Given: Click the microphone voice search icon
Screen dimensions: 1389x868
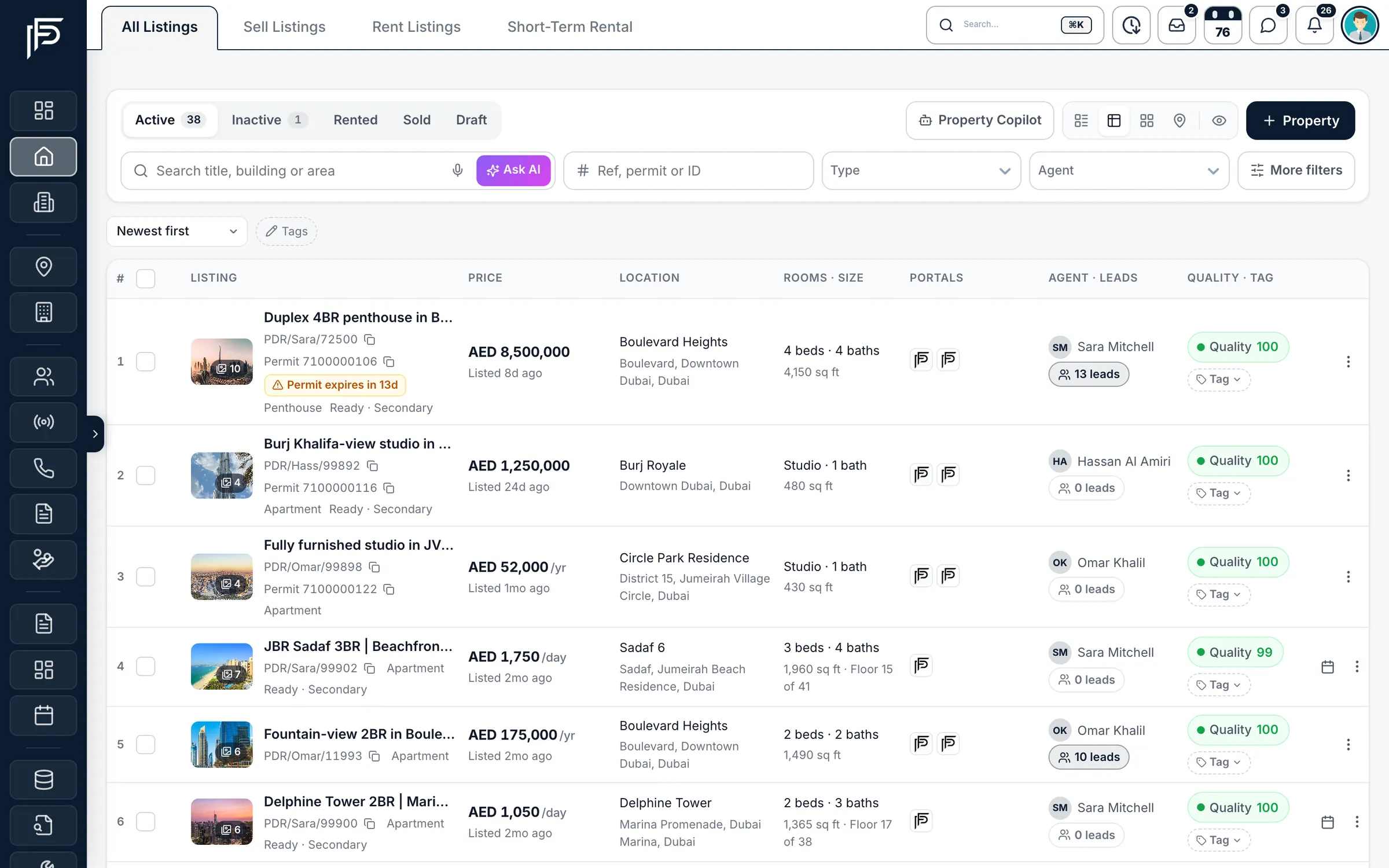Looking at the screenshot, I should (457, 170).
